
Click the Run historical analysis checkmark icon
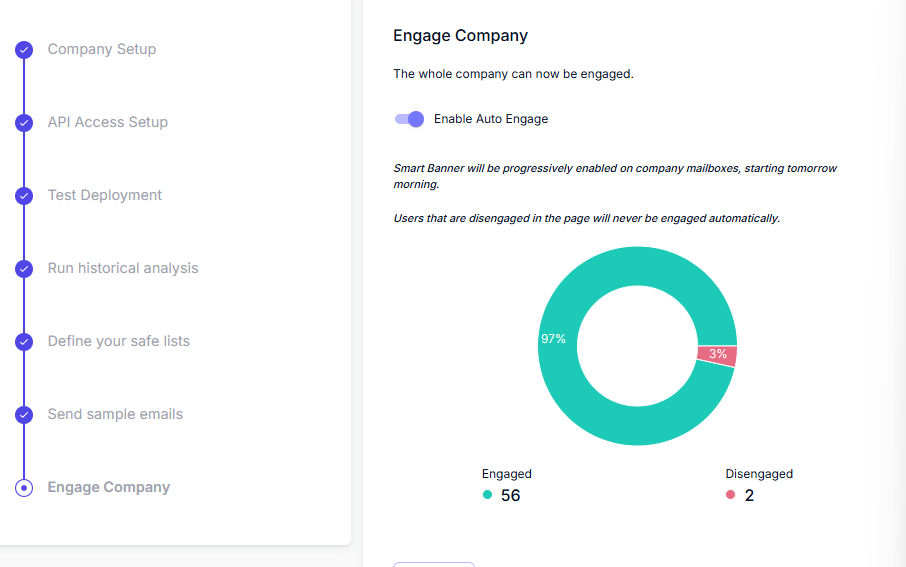[24, 269]
